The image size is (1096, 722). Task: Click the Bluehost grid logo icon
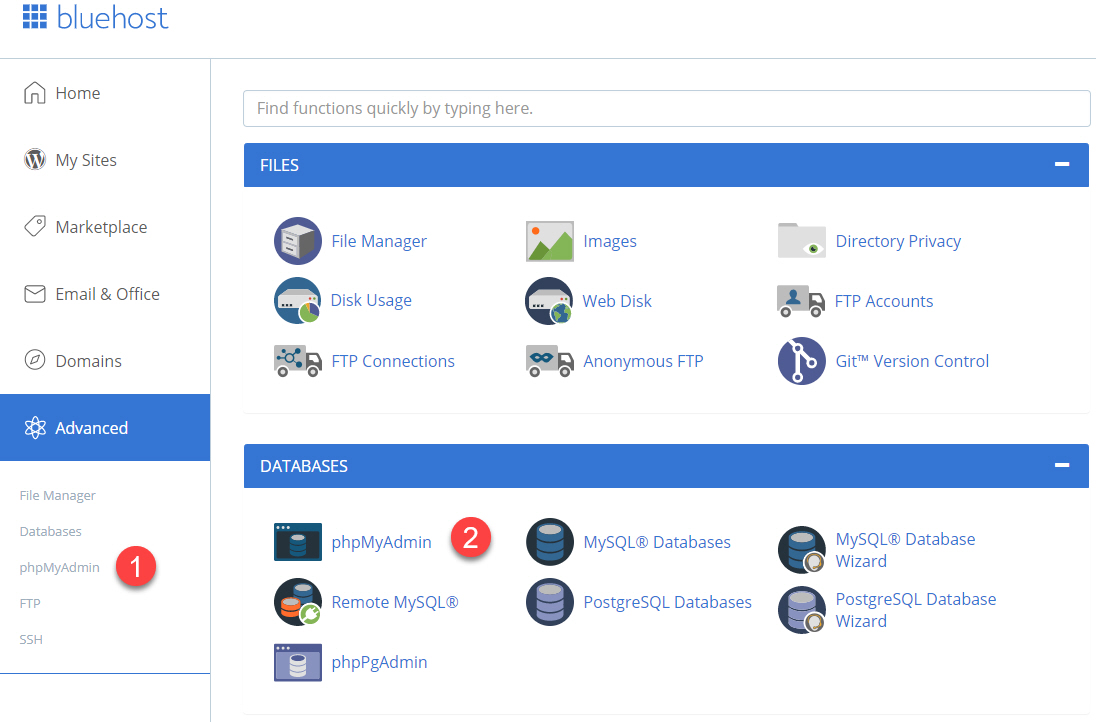pyautogui.click(x=35, y=17)
